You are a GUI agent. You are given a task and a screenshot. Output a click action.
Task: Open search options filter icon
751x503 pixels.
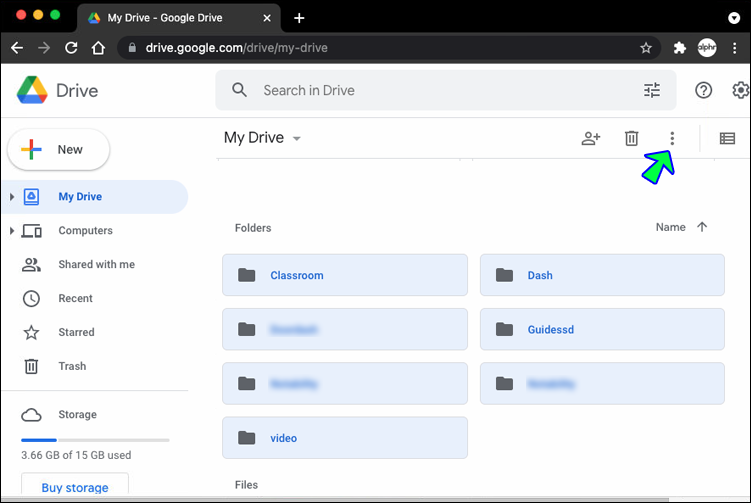pyautogui.click(x=652, y=90)
